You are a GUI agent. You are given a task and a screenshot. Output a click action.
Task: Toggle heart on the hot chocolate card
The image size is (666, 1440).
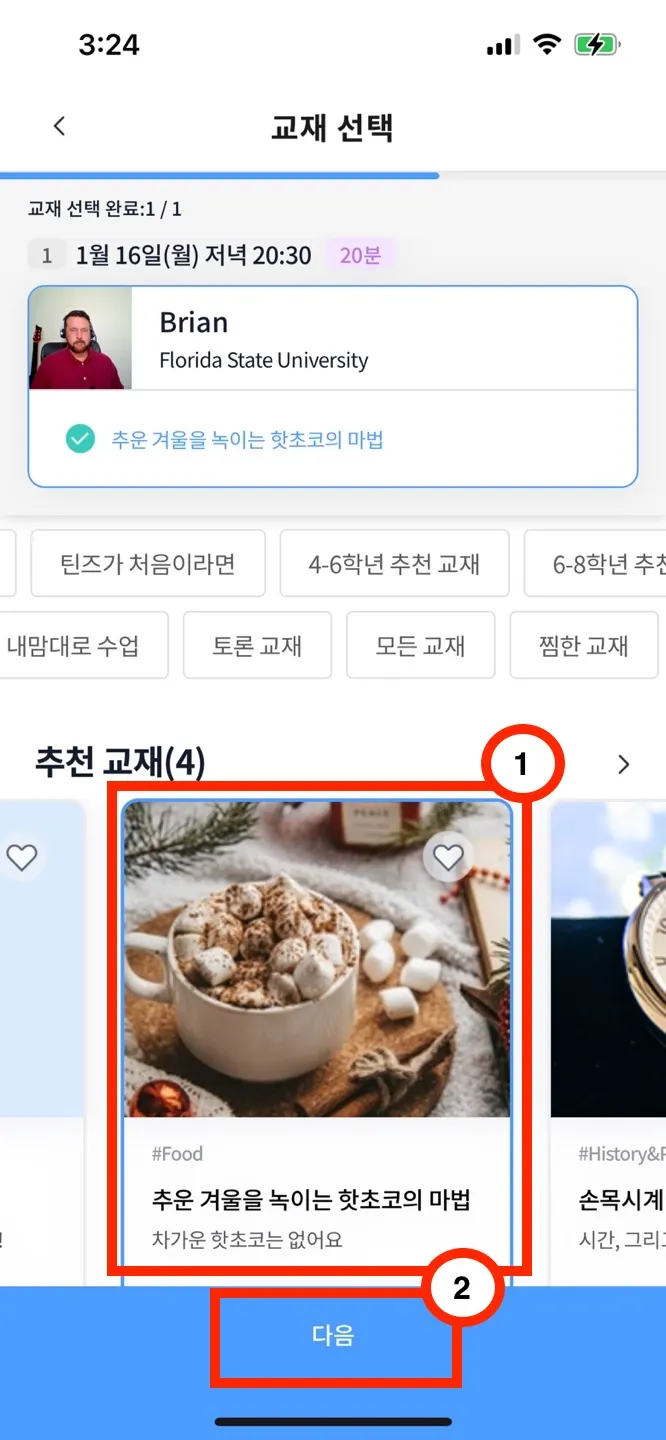[x=448, y=856]
